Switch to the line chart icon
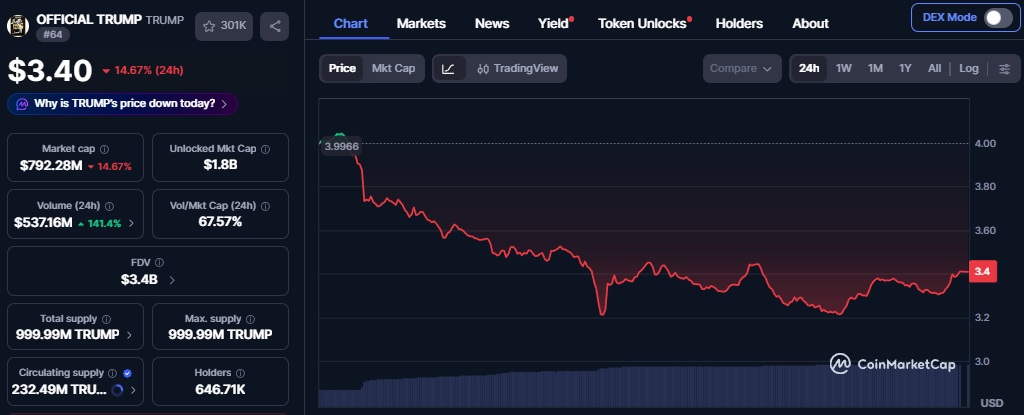 click(448, 69)
